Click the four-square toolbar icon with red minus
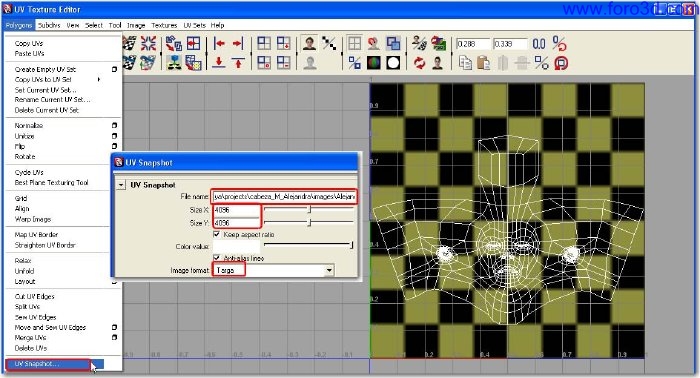 (283, 63)
